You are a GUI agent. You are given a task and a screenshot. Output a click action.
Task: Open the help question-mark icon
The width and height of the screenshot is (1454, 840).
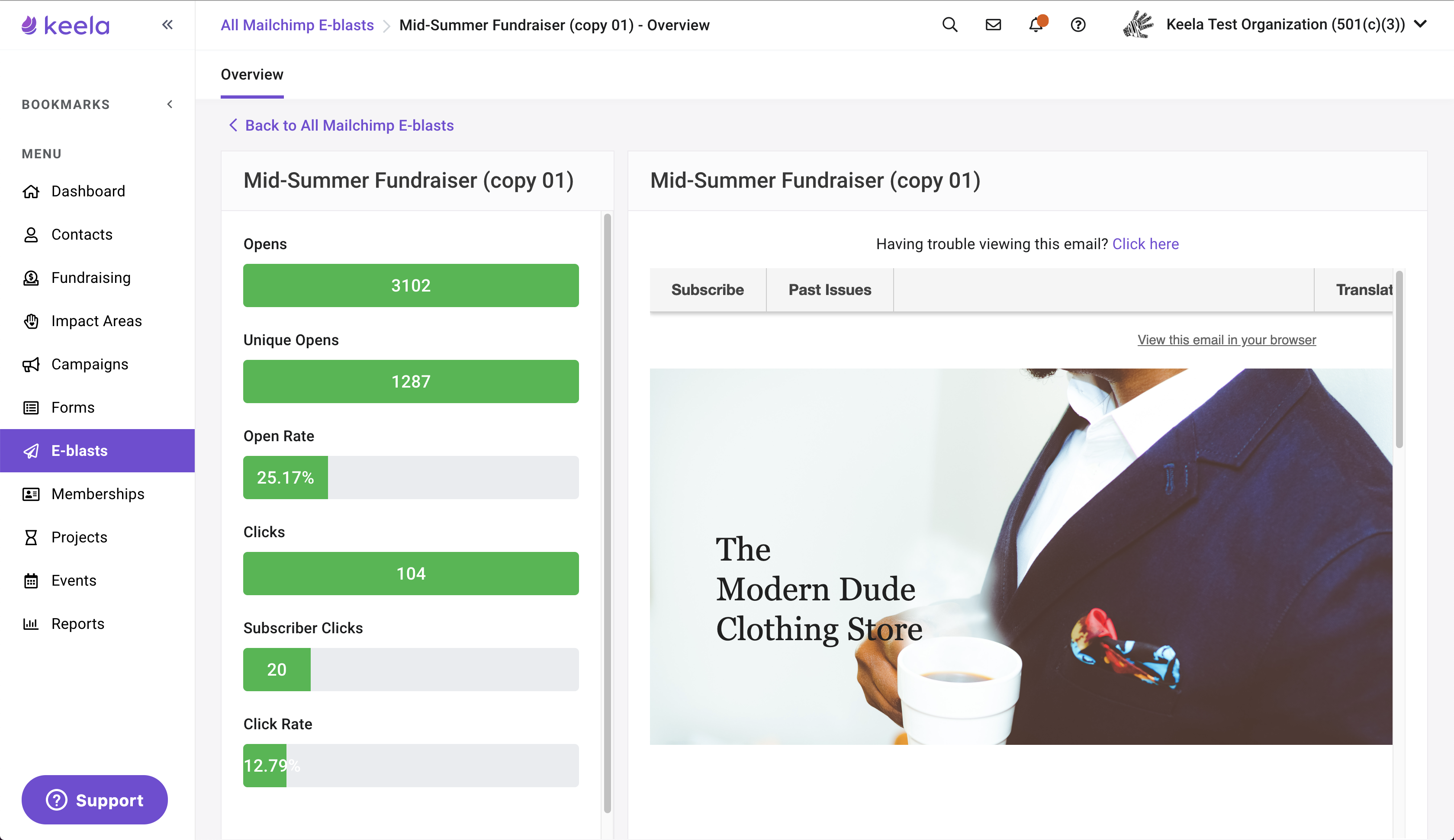pyautogui.click(x=1078, y=25)
